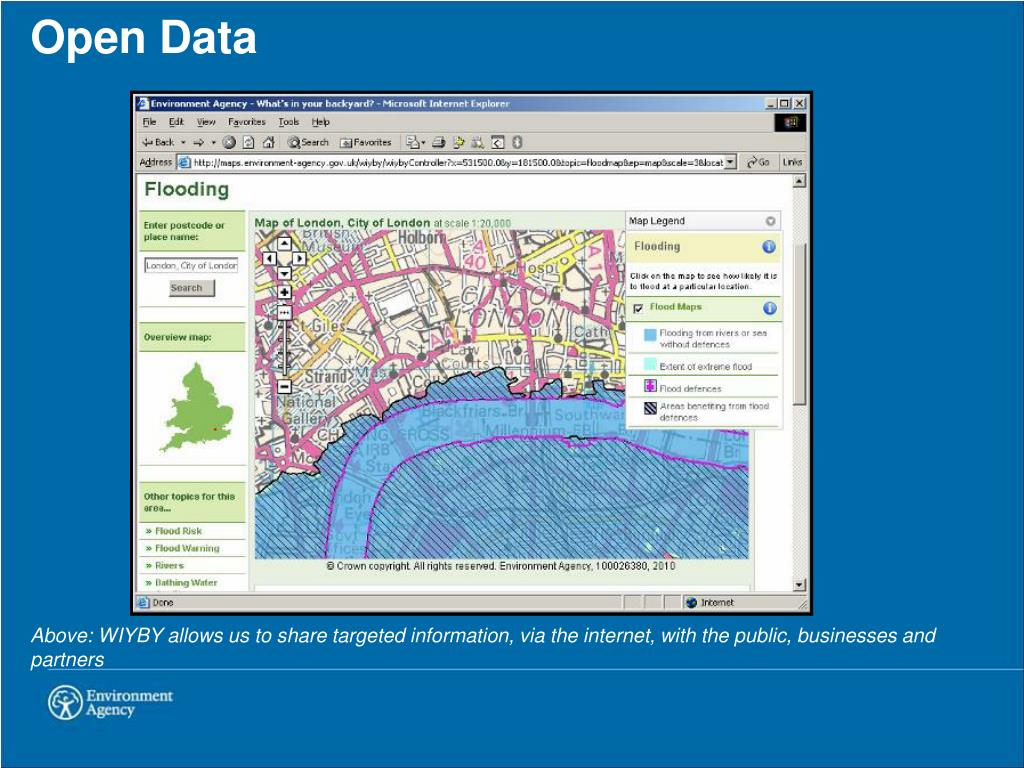Click the Go button next to the address
The height and width of the screenshot is (768, 1024).
(758, 162)
